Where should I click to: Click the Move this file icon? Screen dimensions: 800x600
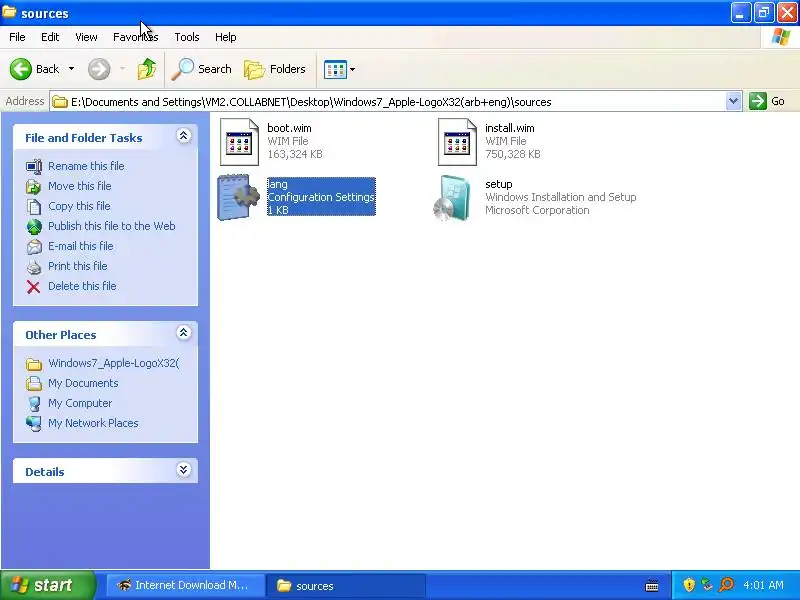(x=34, y=187)
